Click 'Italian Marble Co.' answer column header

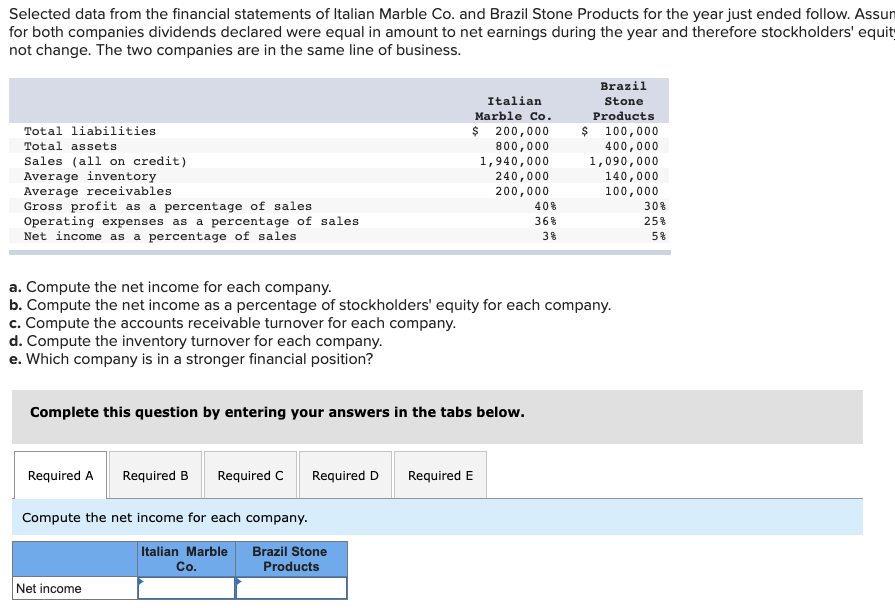187,559
